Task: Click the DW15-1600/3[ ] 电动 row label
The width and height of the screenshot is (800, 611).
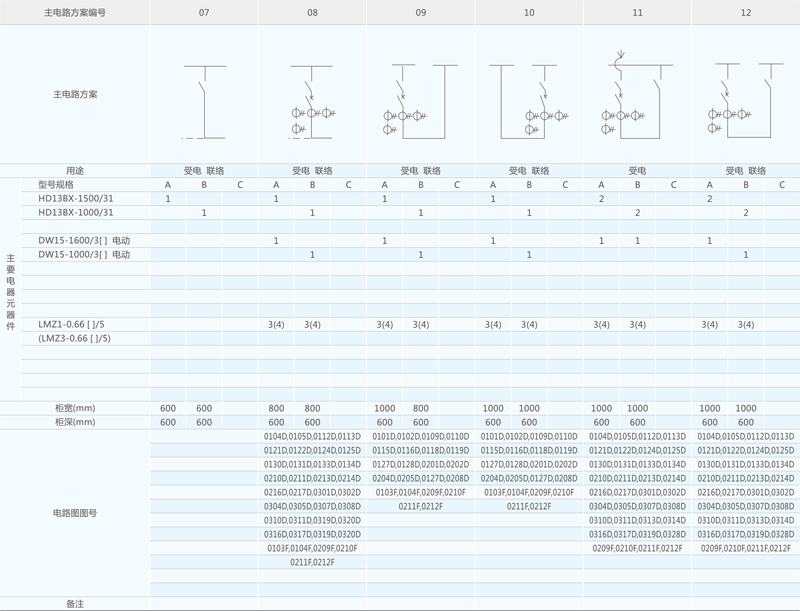Action: pos(84,241)
